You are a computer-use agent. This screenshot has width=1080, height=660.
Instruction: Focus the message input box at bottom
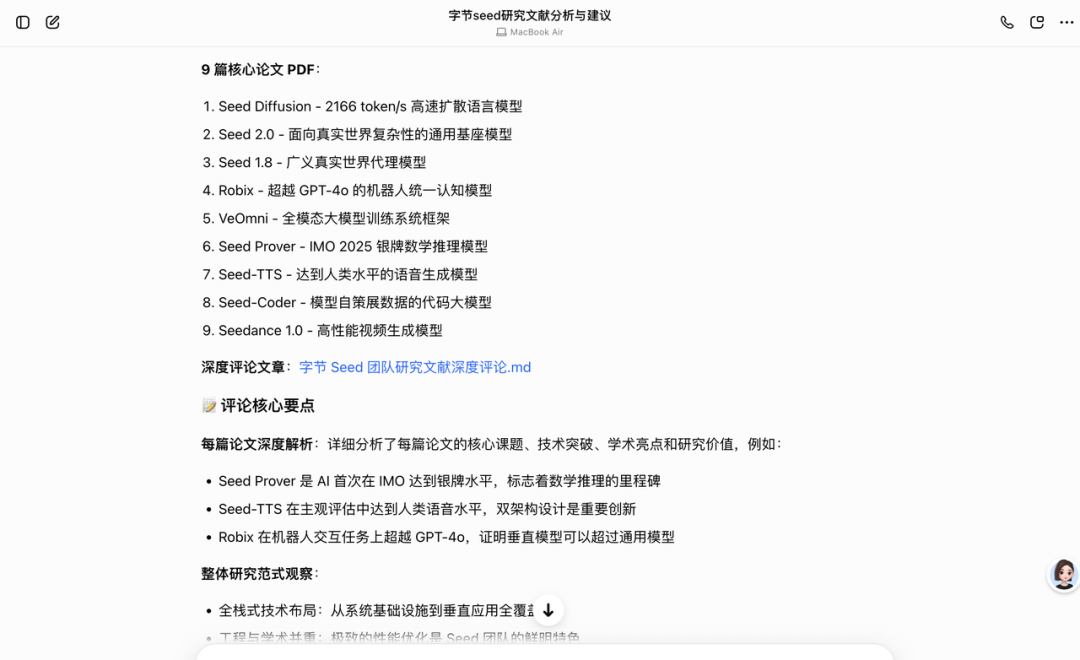(544, 653)
